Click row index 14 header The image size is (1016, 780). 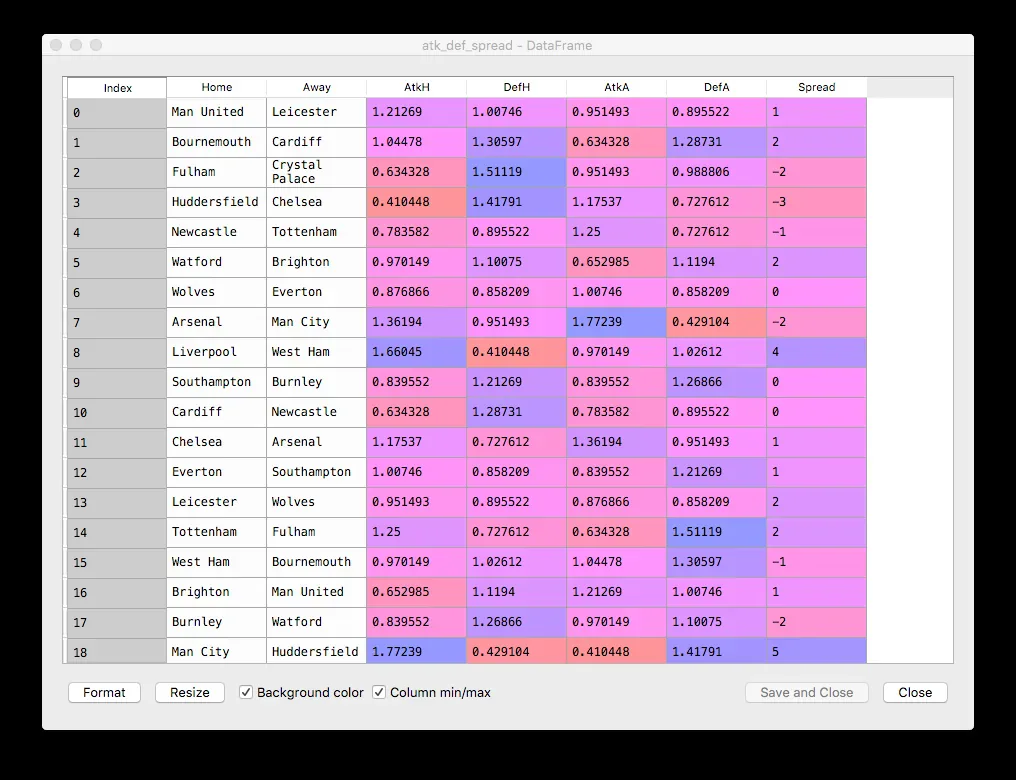[x=117, y=533]
